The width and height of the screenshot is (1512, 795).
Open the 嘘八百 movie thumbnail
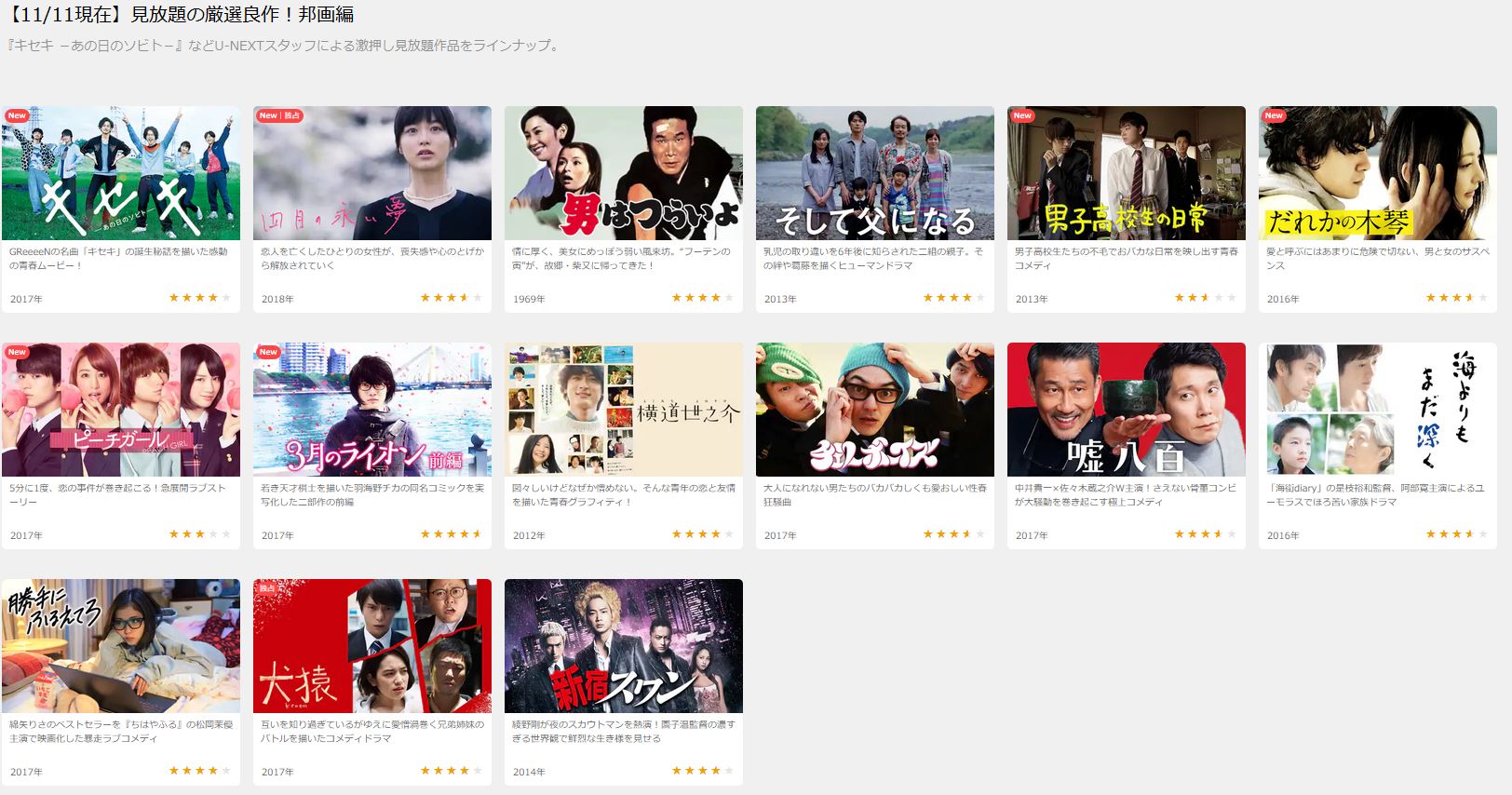pyautogui.click(x=1127, y=410)
